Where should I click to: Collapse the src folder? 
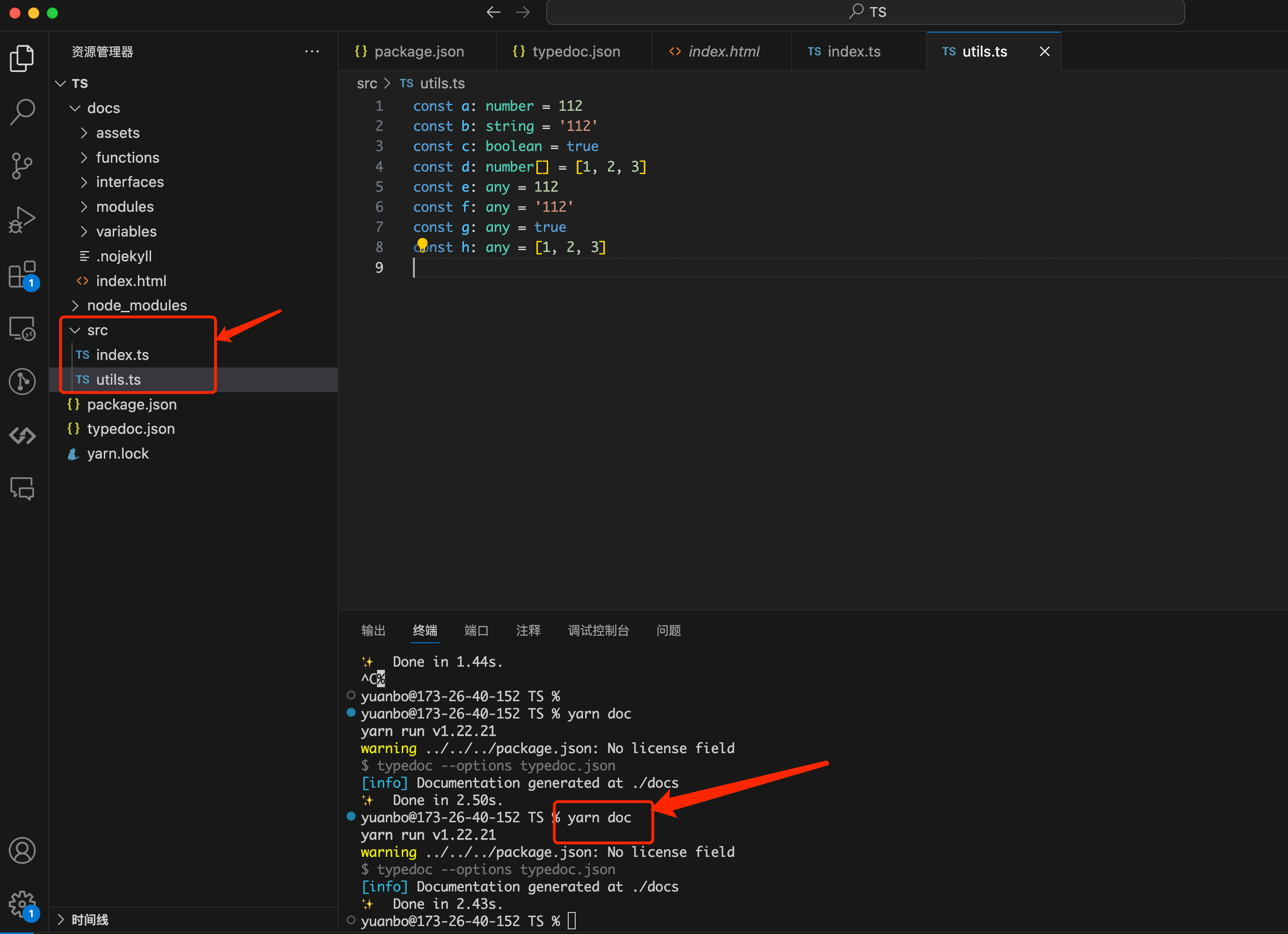97,330
